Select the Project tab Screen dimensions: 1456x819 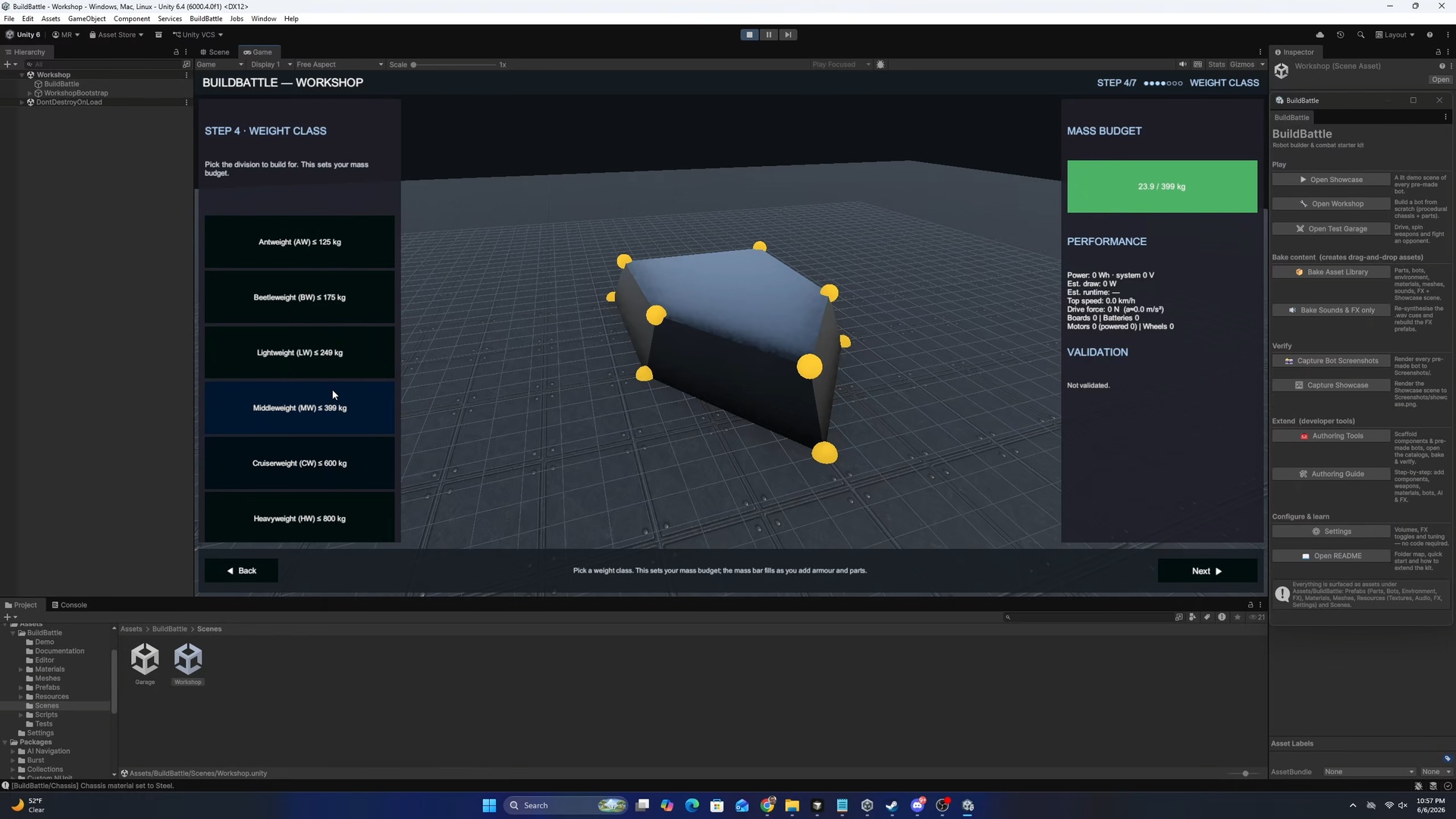point(21,605)
